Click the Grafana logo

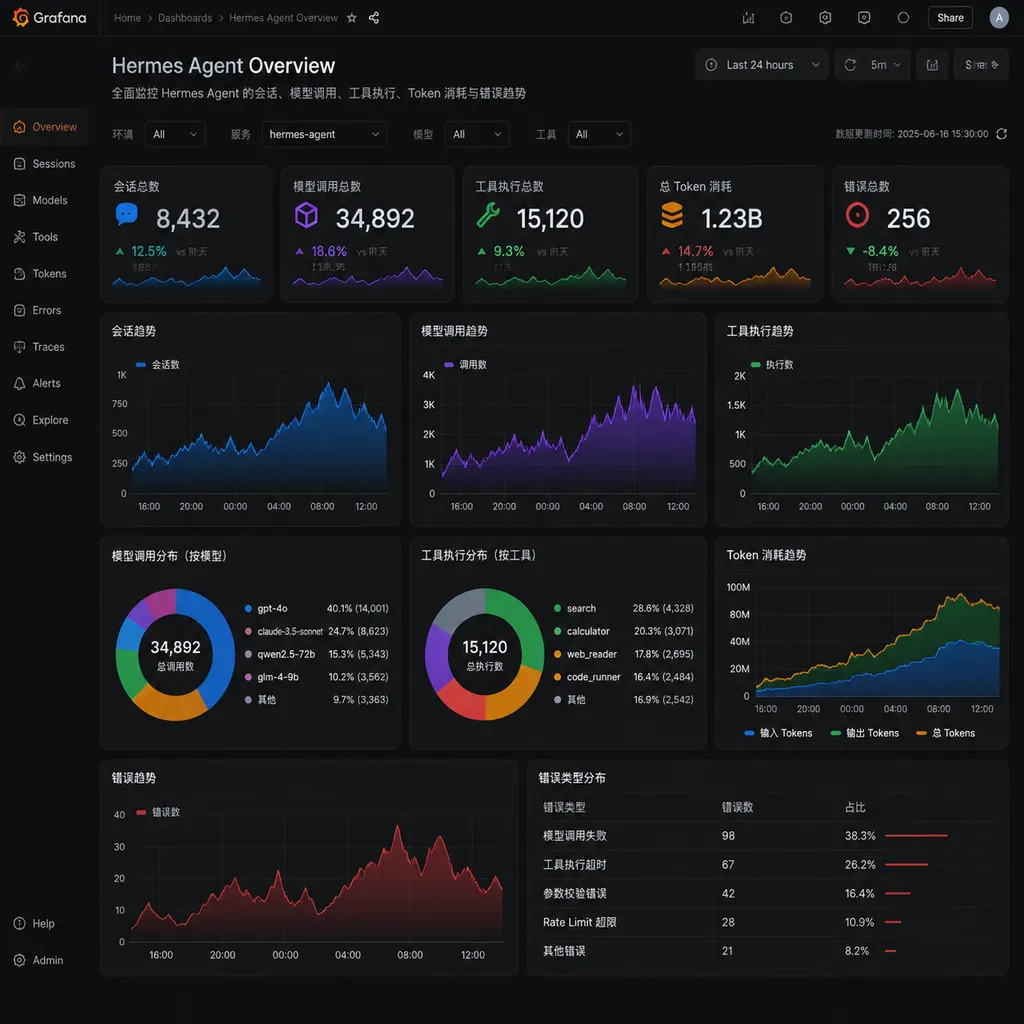coord(50,18)
